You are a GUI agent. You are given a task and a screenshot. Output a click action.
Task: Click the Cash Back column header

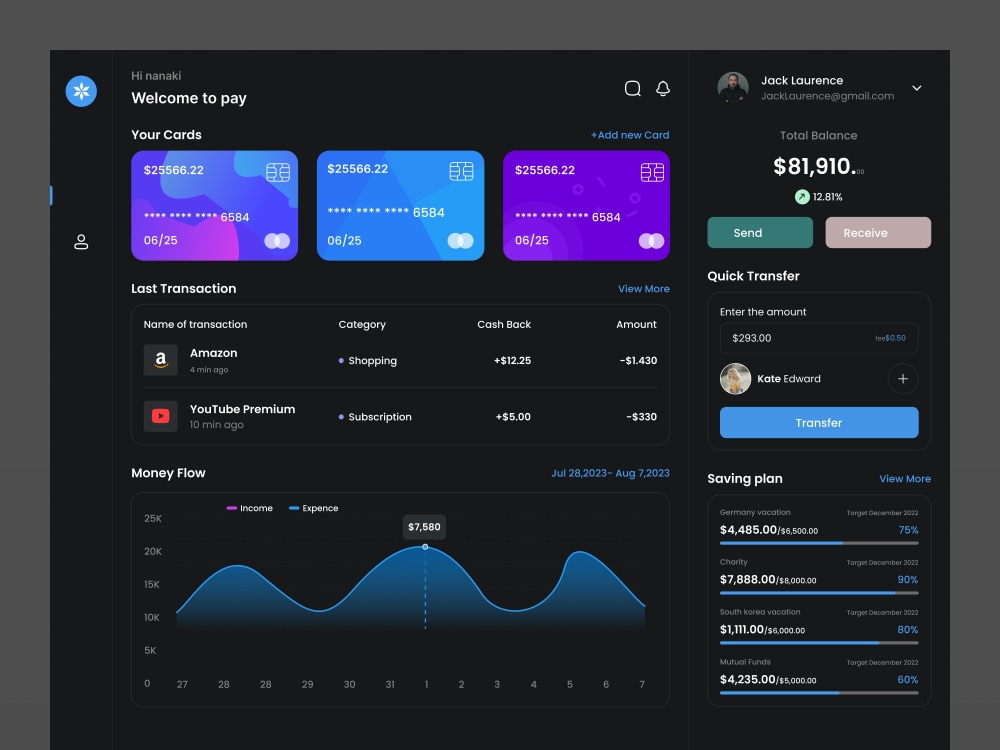[504, 325]
